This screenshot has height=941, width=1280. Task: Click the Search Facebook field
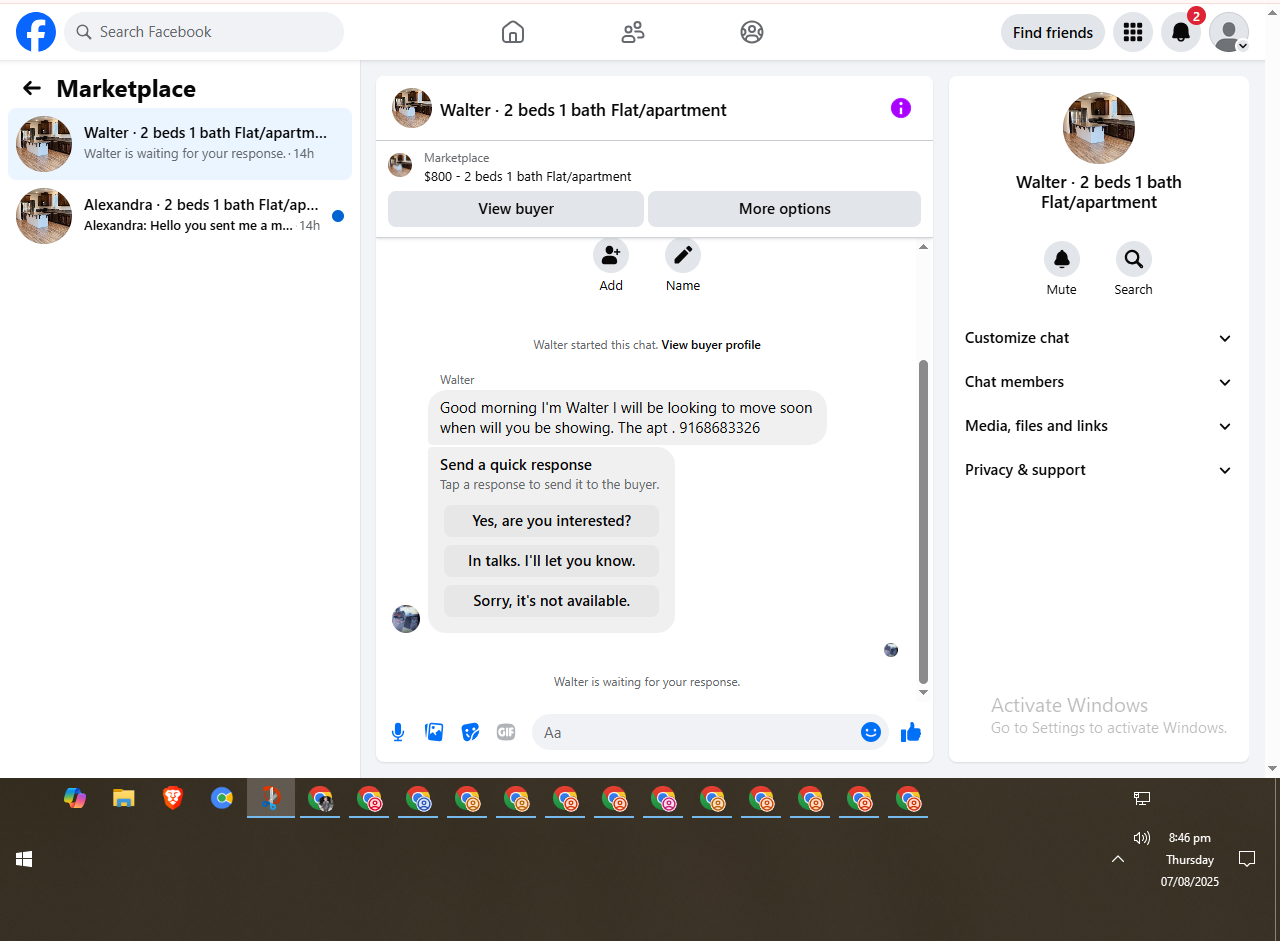(204, 32)
